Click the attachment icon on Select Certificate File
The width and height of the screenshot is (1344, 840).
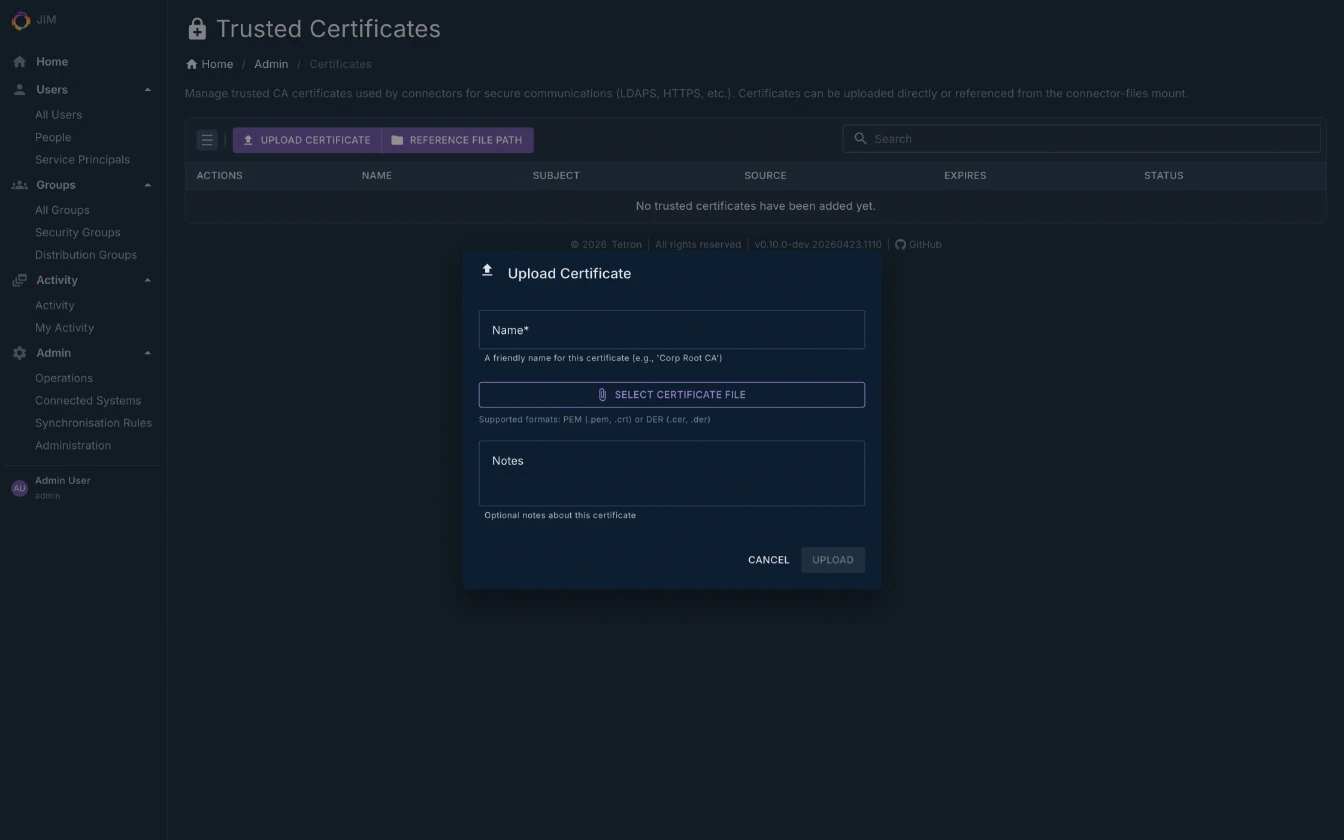pos(602,394)
